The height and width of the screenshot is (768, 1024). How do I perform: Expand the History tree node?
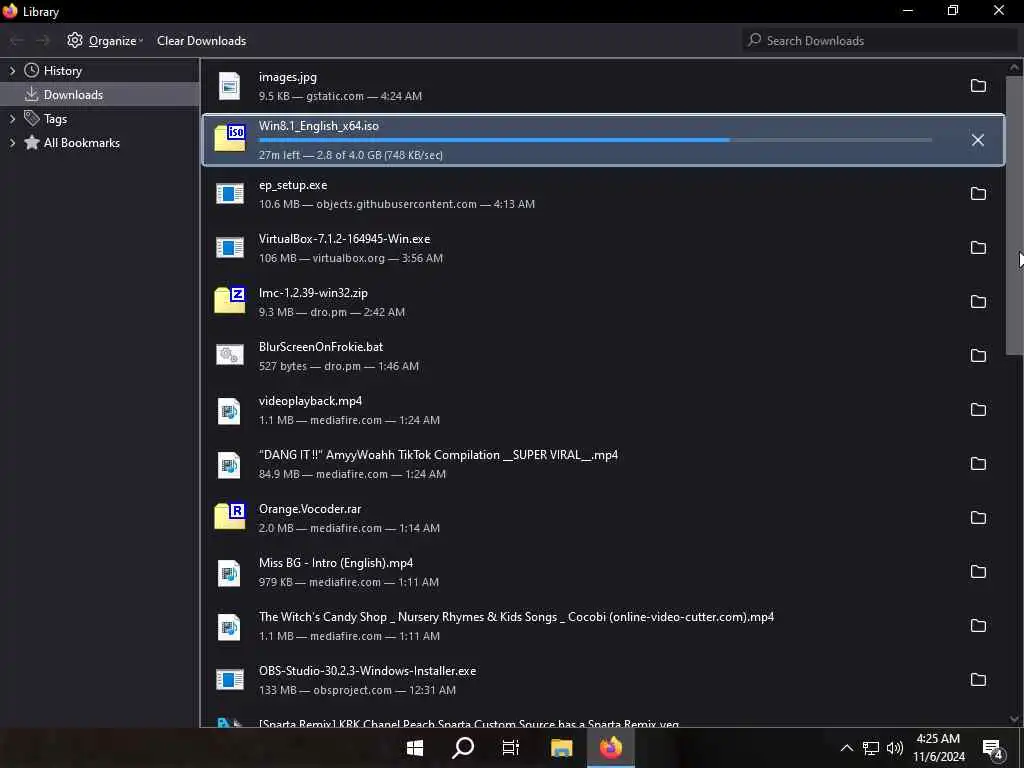12,71
